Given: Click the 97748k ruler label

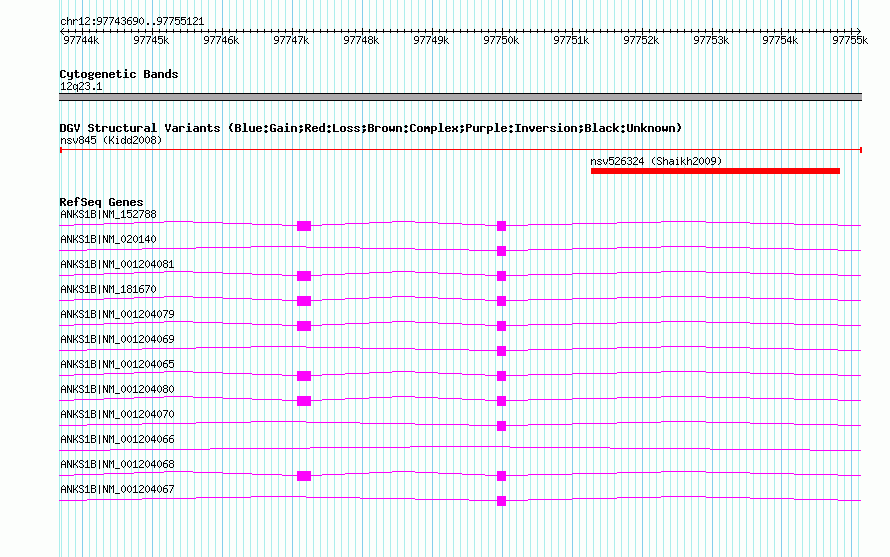Looking at the screenshot, I should point(361,40).
